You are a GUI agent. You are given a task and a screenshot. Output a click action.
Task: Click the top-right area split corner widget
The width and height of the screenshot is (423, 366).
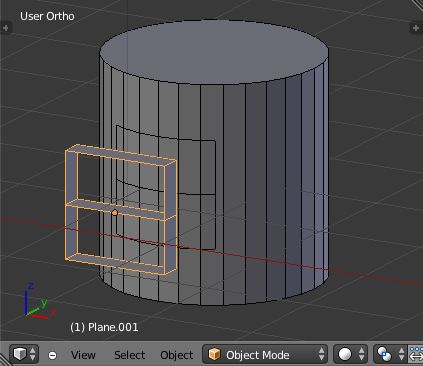418,4
